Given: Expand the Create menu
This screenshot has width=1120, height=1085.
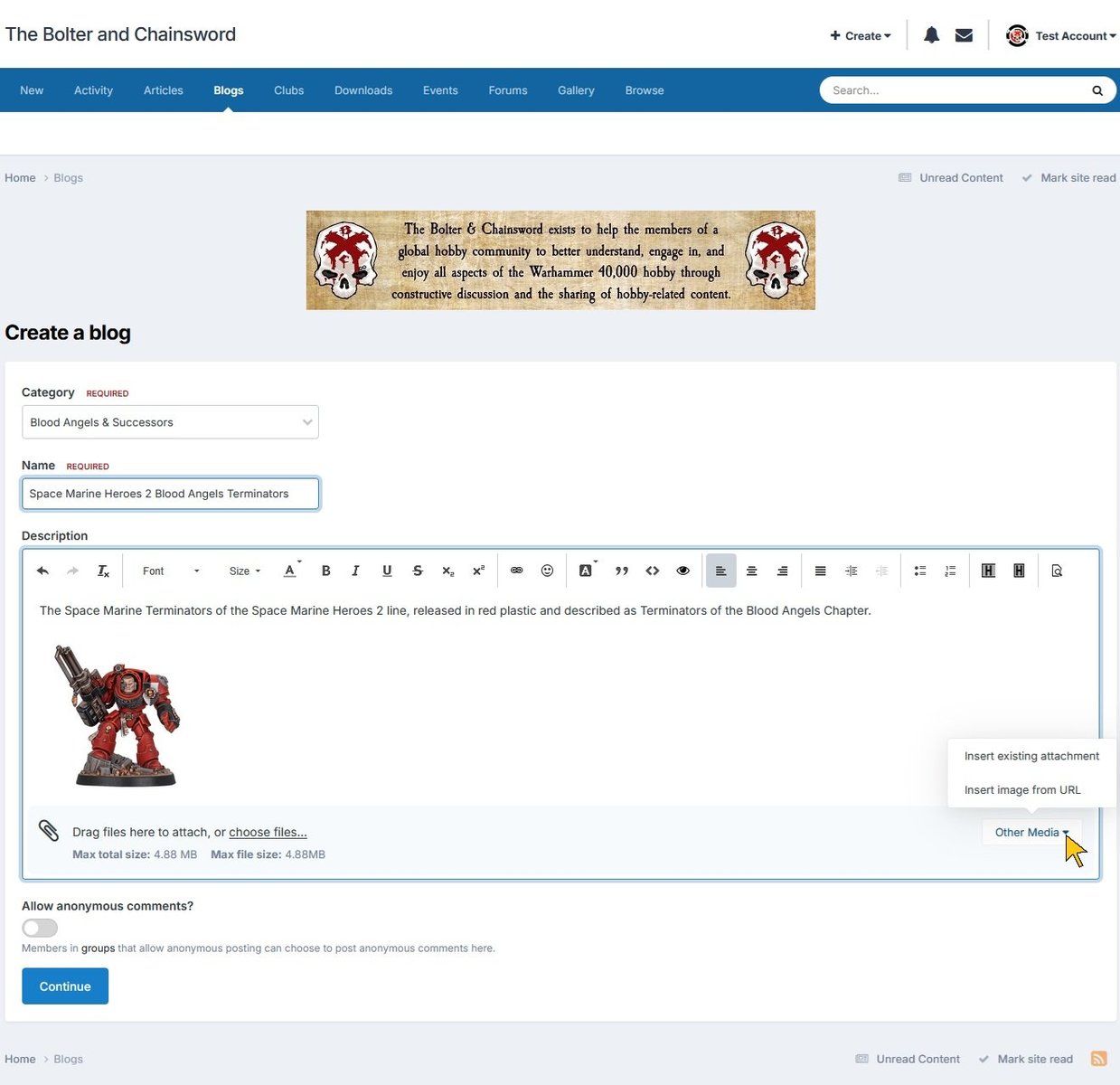Looking at the screenshot, I should tap(861, 36).
